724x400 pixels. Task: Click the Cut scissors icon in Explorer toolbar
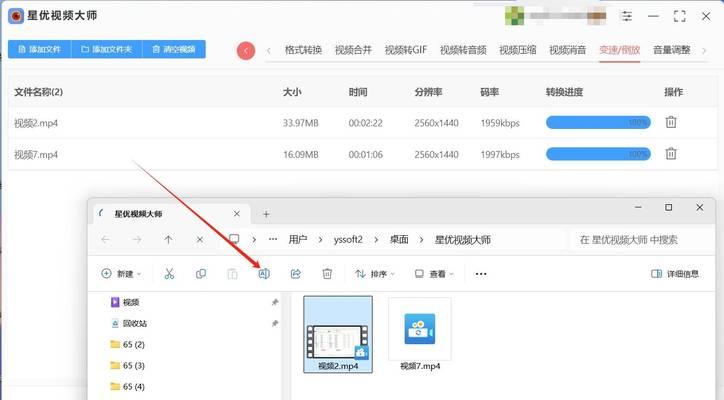169,274
